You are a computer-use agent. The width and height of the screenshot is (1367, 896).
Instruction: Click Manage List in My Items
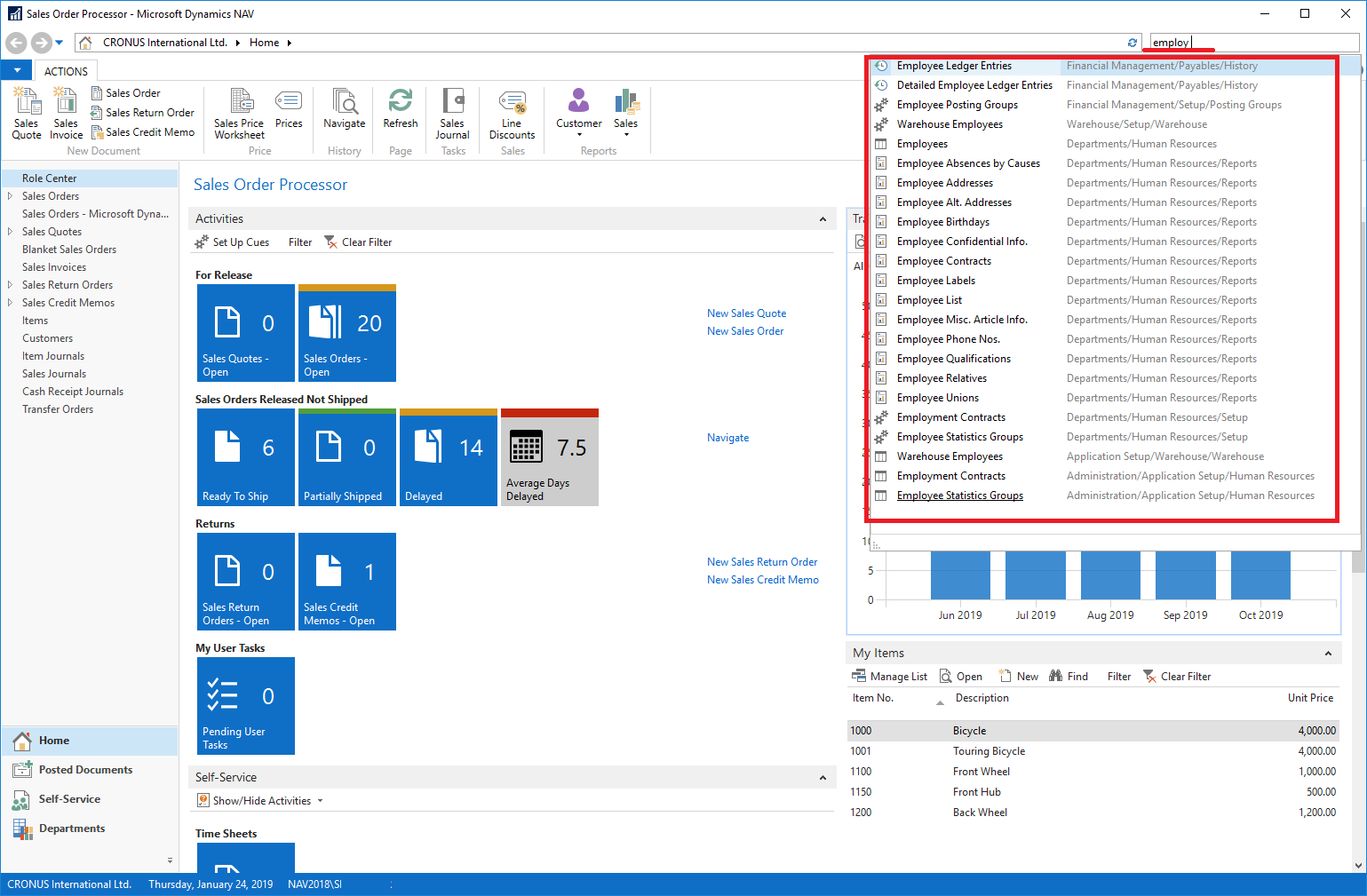(x=889, y=677)
